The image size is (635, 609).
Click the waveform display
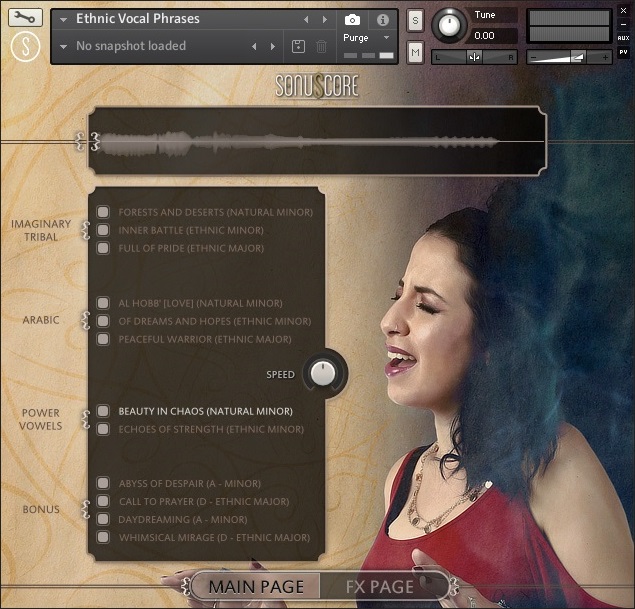pos(318,141)
